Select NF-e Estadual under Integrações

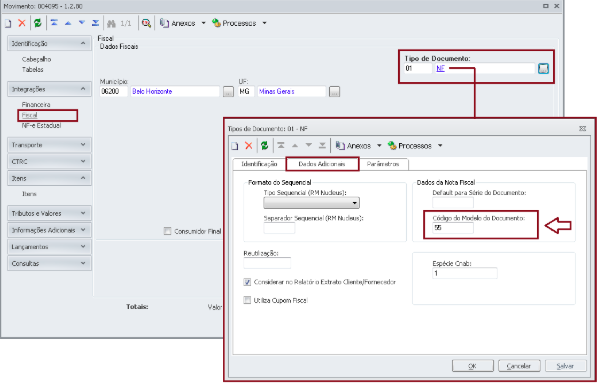(x=41, y=126)
